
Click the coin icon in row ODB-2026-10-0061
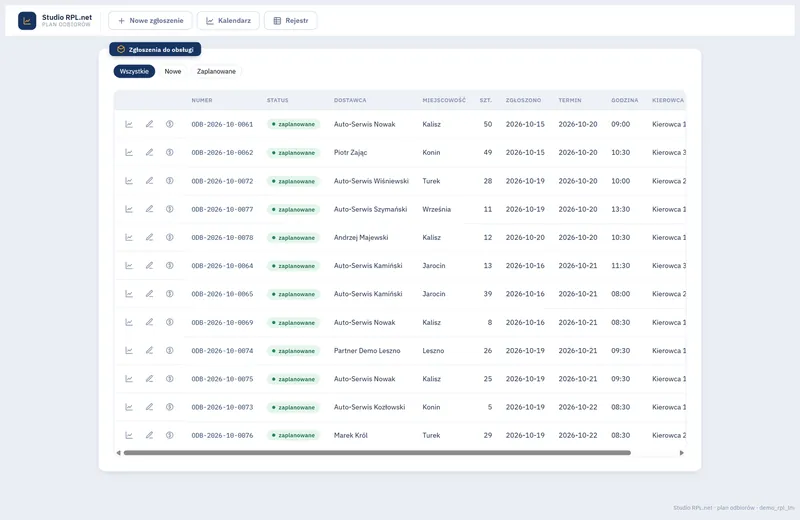(x=170, y=124)
